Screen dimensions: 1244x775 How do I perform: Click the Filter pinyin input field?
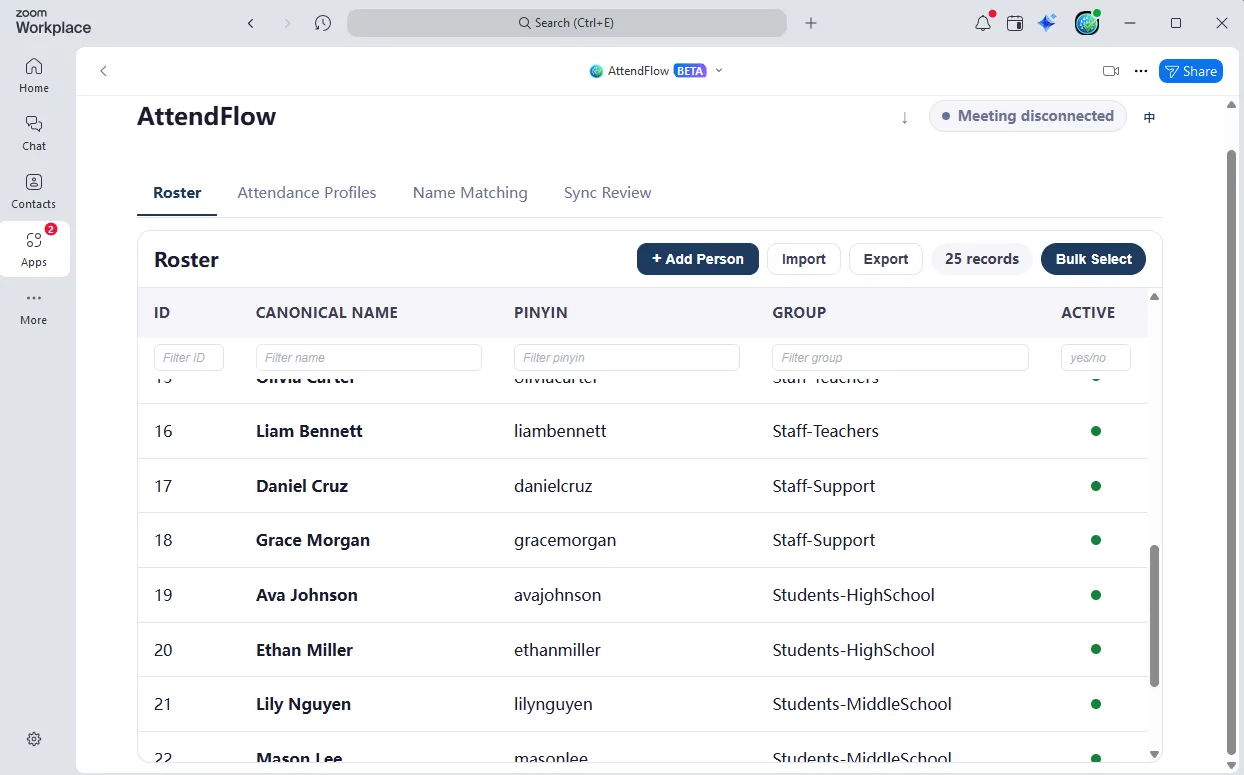click(x=627, y=358)
